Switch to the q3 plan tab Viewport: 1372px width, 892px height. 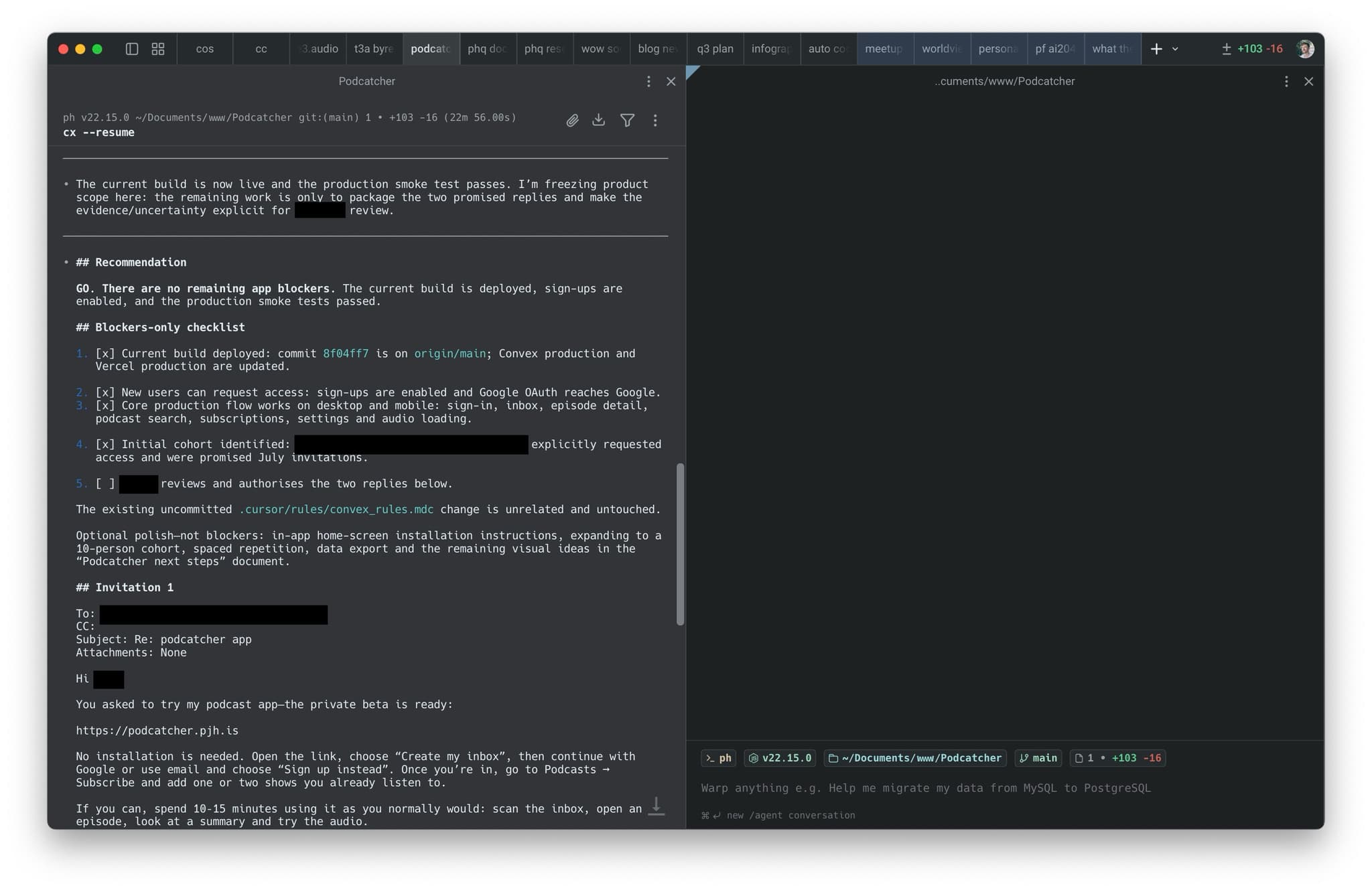pyautogui.click(x=715, y=49)
